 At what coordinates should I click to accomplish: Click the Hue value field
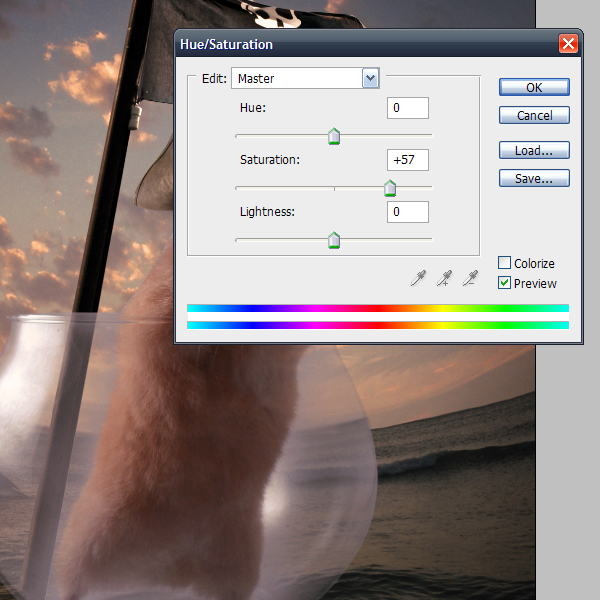408,108
